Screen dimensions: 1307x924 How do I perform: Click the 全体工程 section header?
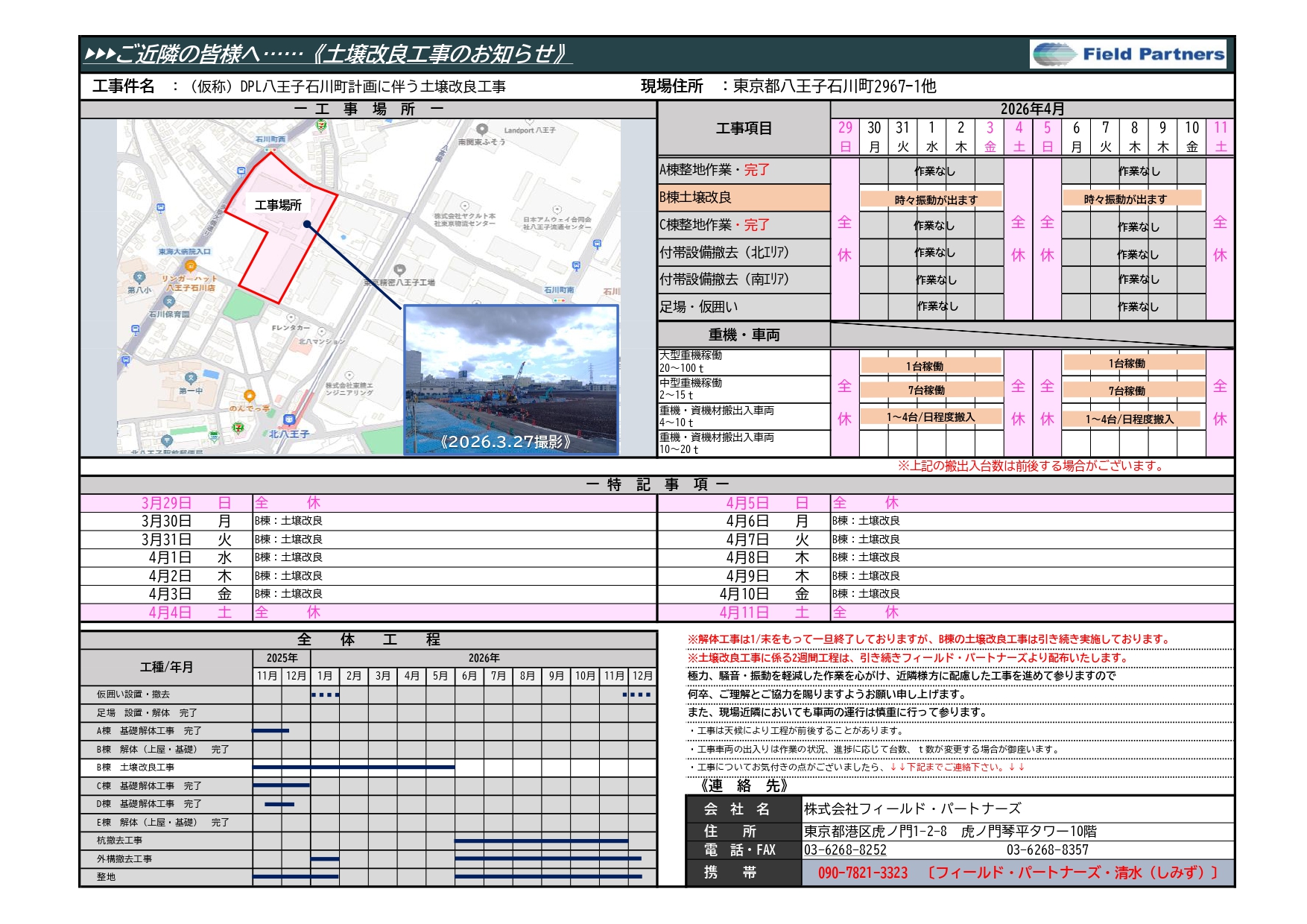point(368,640)
